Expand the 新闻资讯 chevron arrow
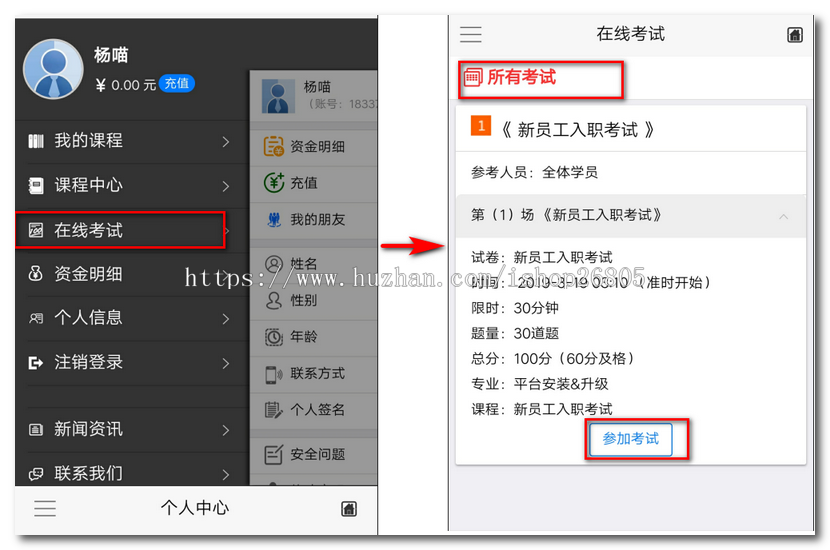 [226, 430]
